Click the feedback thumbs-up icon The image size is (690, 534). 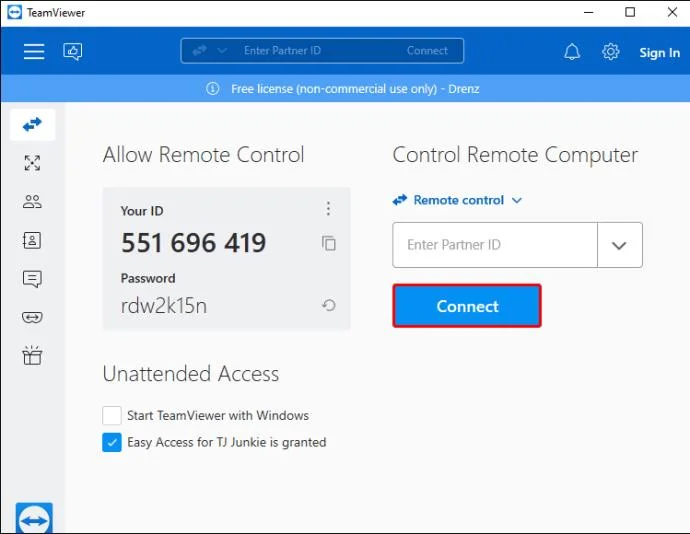(73, 52)
